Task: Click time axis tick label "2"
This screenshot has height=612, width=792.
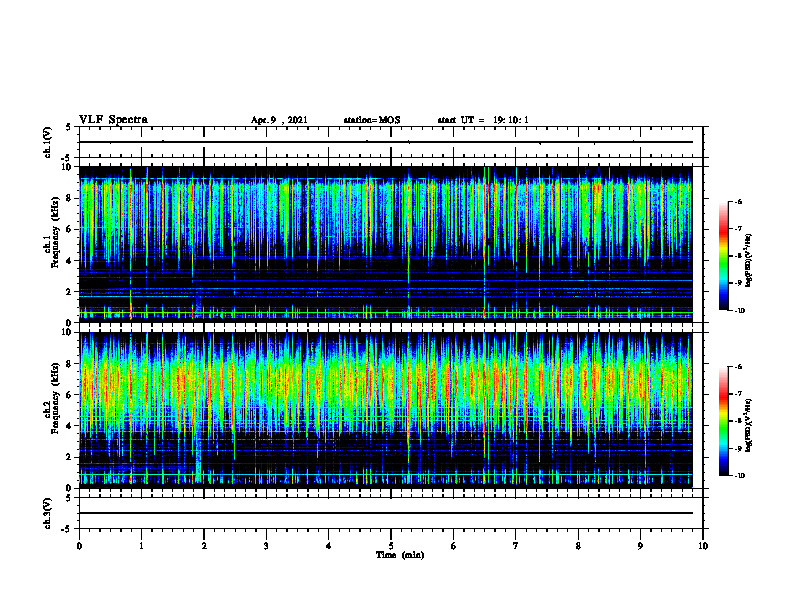Action: (x=204, y=546)
